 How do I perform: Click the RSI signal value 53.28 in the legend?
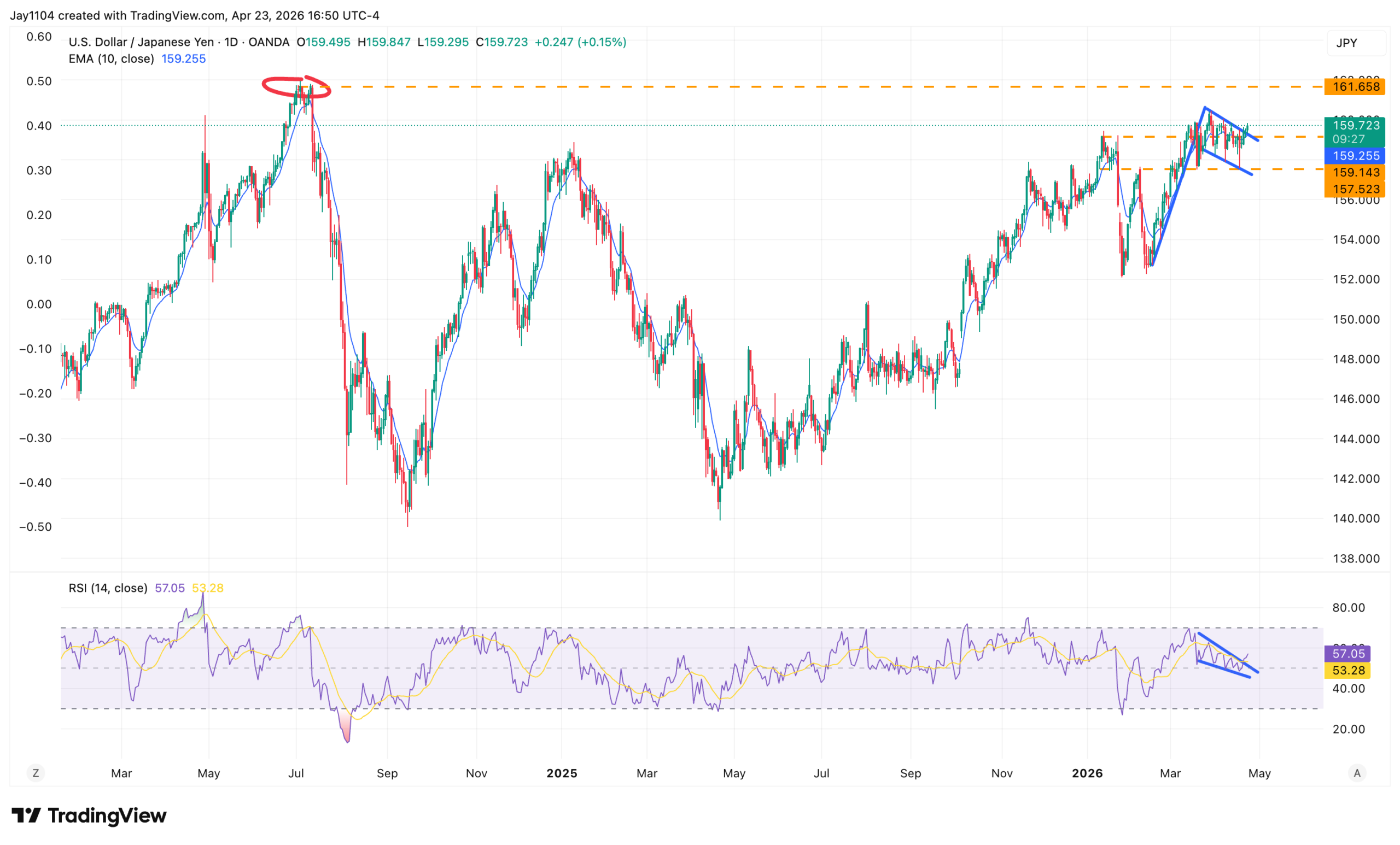pyautogui.click(x=208, y=588)
